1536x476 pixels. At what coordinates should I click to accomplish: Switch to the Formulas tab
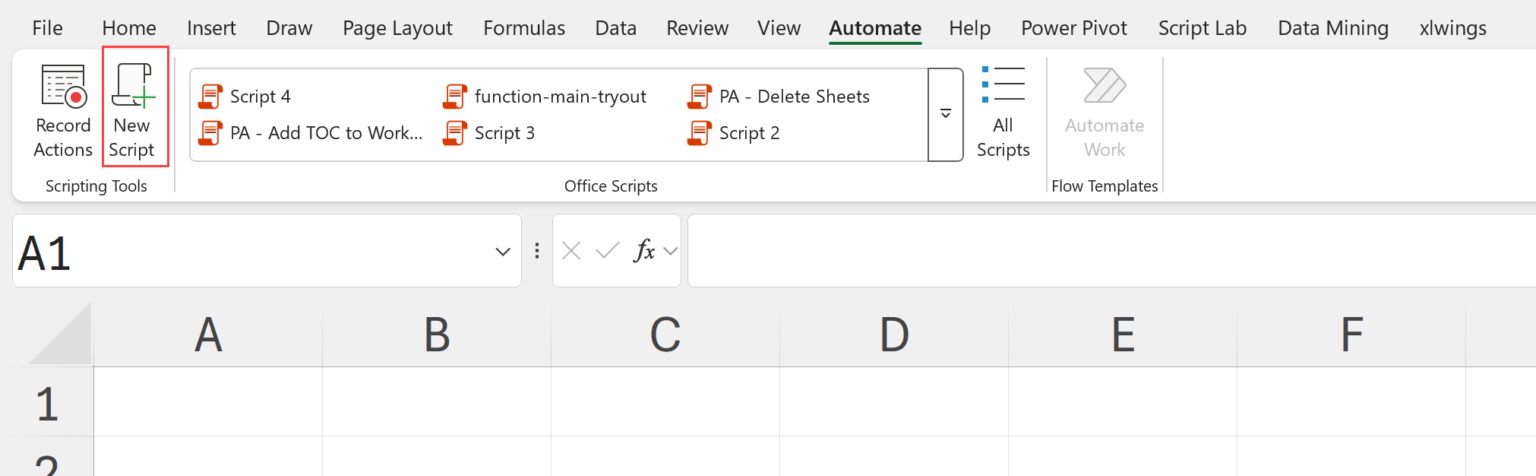click(523, 28)
